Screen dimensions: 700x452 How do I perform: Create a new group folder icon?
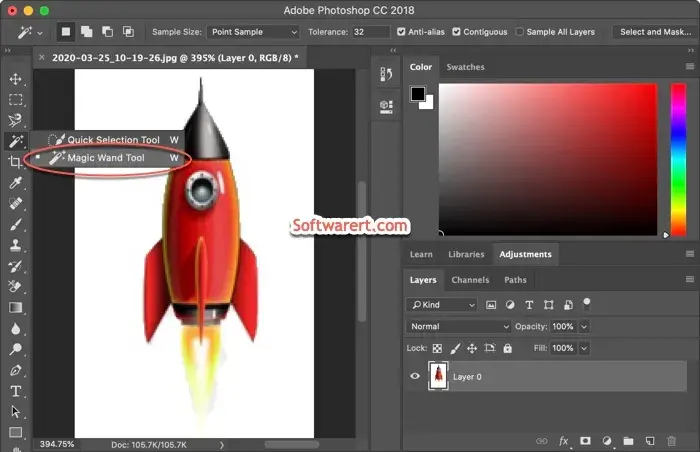pos(629,441)
